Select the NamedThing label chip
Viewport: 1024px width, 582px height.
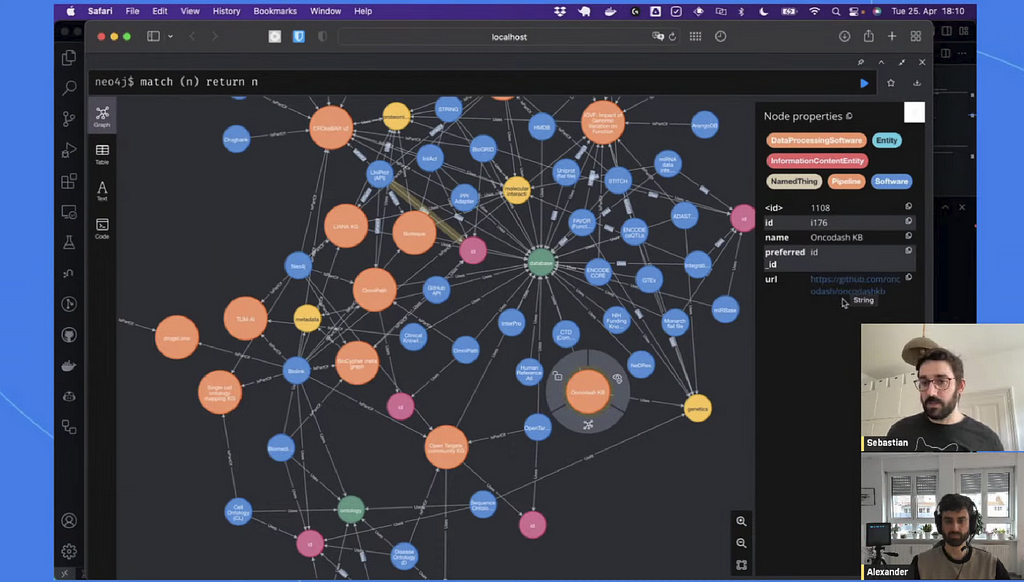click(793, 182)
